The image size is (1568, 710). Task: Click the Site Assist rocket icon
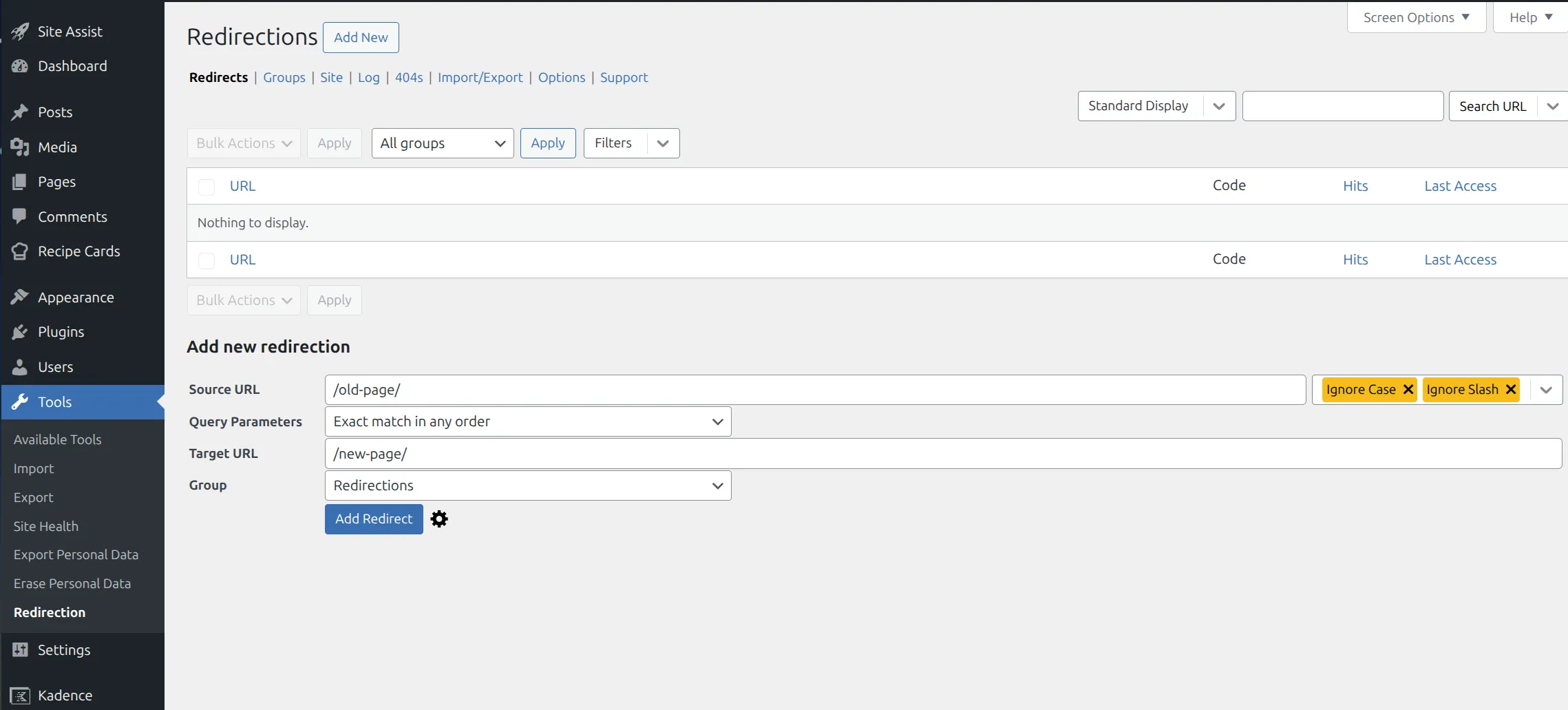click(x=20, y=32)
